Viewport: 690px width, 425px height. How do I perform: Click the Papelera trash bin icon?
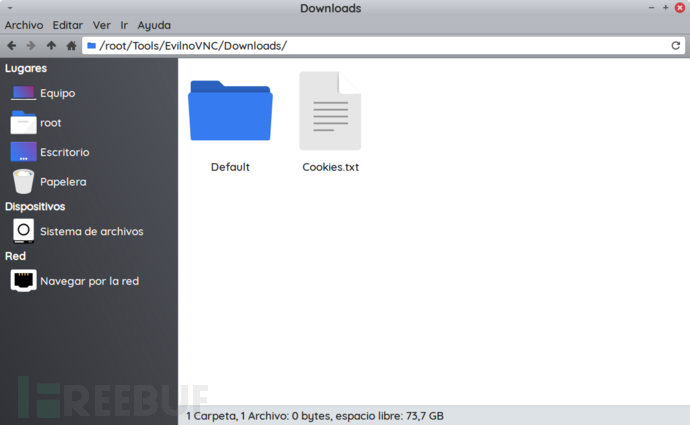point(23,181)
